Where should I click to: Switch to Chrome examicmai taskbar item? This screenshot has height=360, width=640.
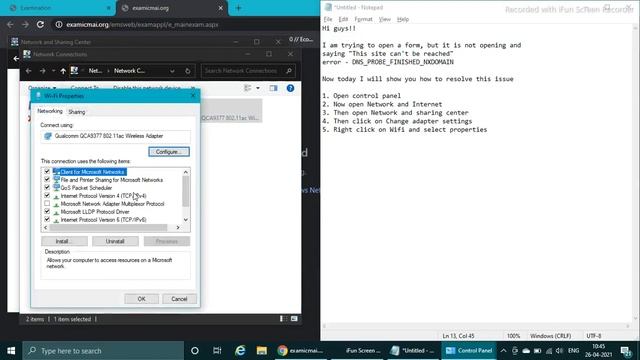point(300,351)
